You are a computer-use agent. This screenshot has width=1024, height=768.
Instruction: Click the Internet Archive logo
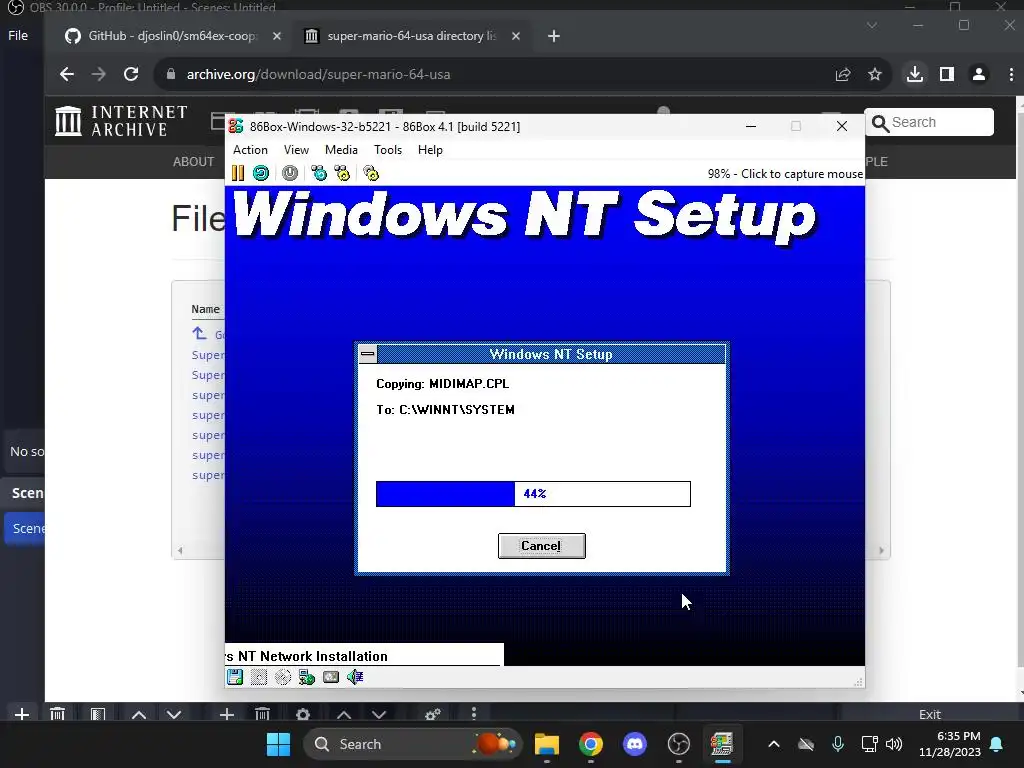coord(121,121)
